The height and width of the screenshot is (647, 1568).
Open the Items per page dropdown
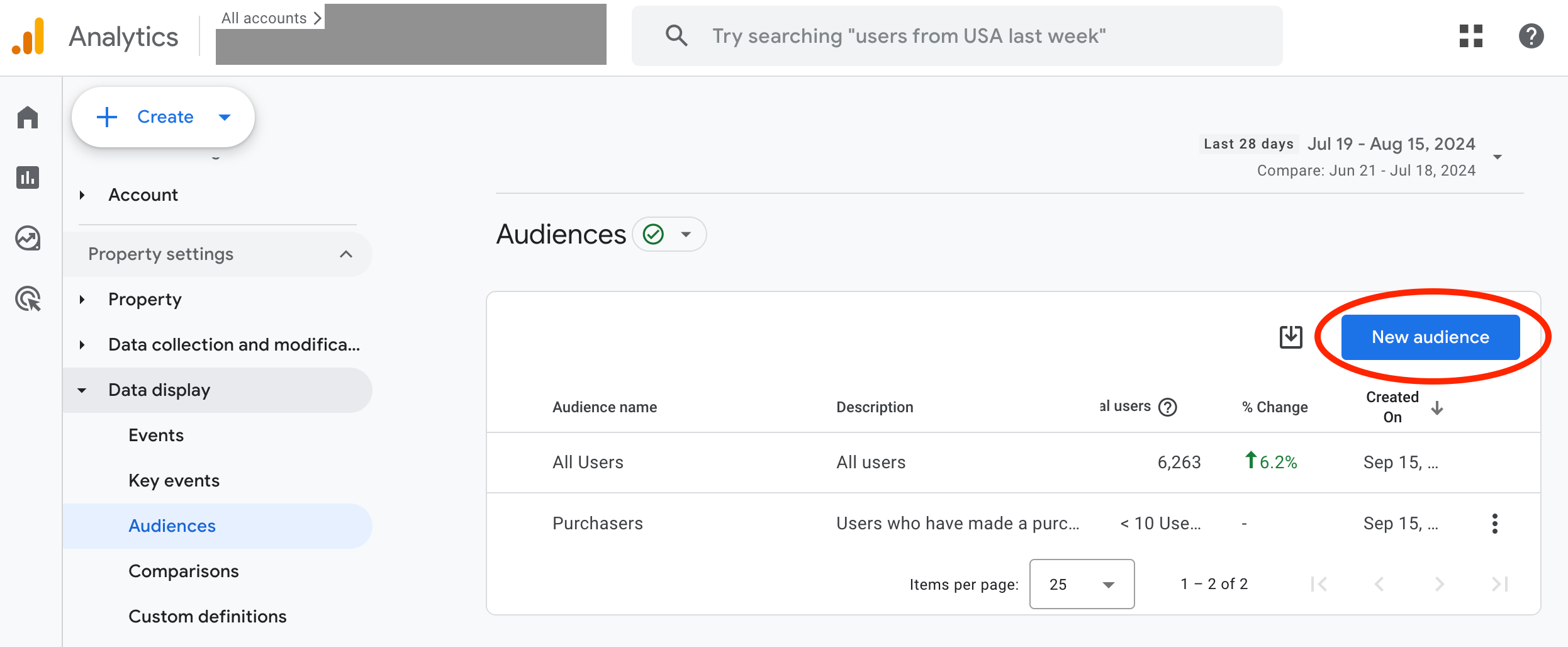click(1082, 585)
